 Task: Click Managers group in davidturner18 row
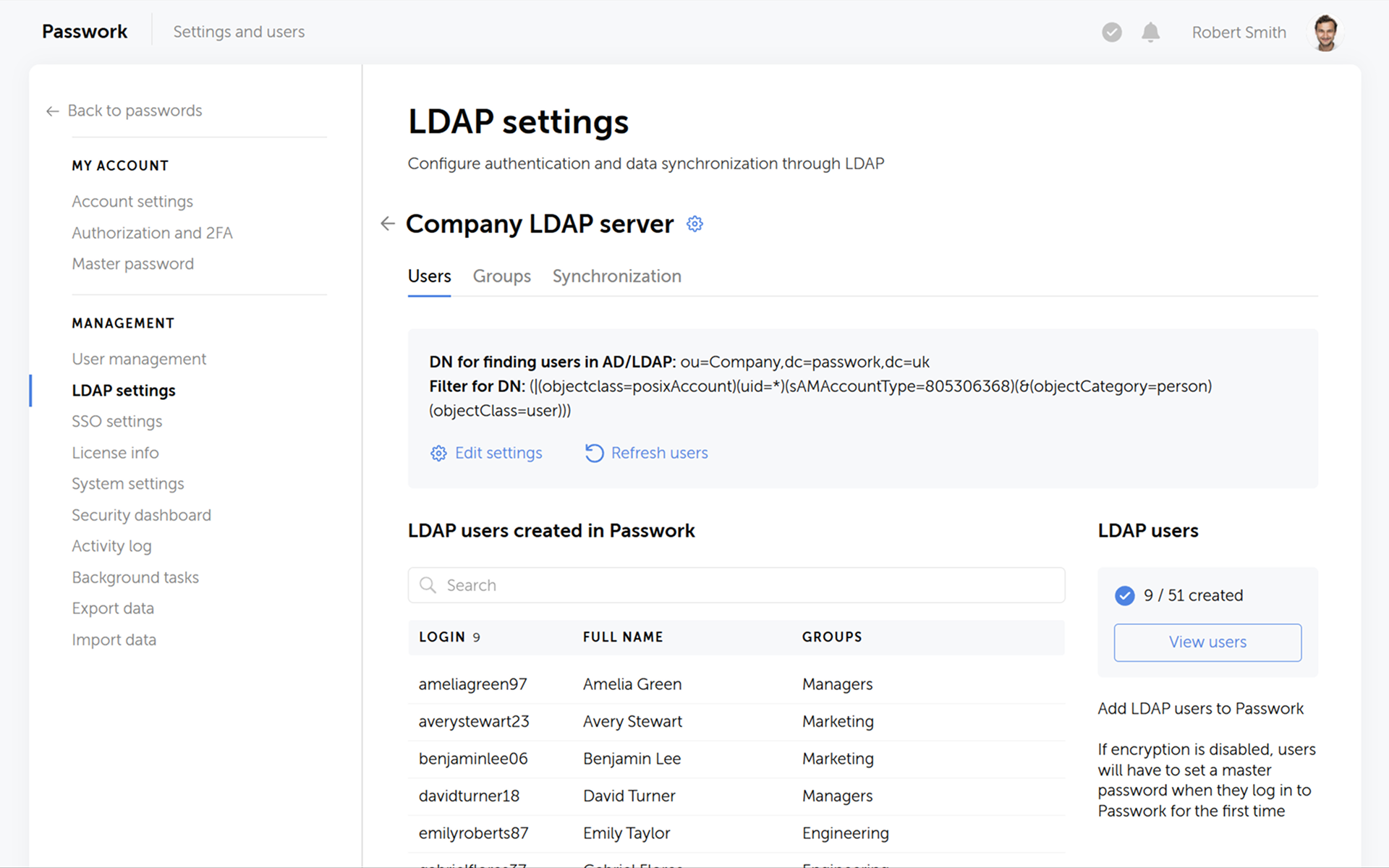pyautogui.click(x=837, y=796)
